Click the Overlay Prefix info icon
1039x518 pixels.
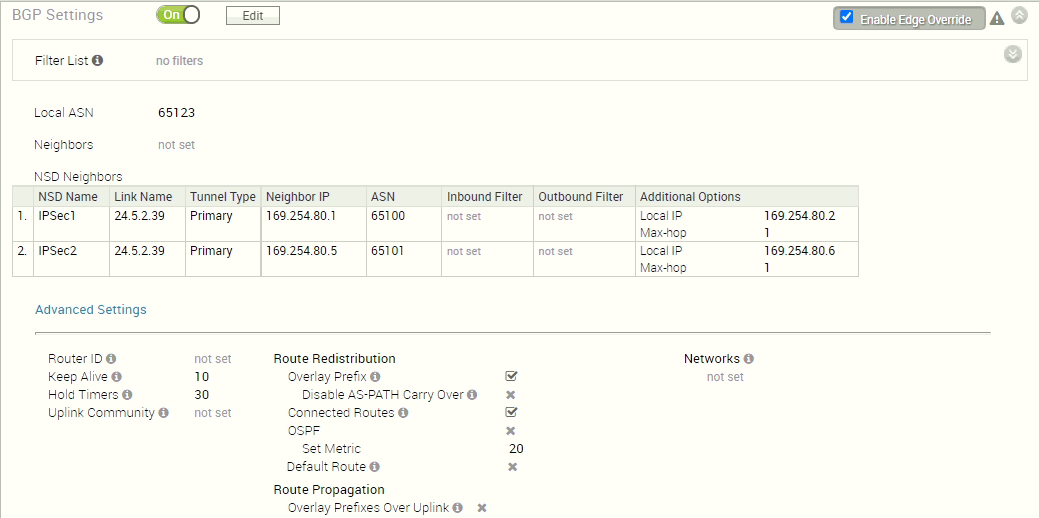click(375, 377)
